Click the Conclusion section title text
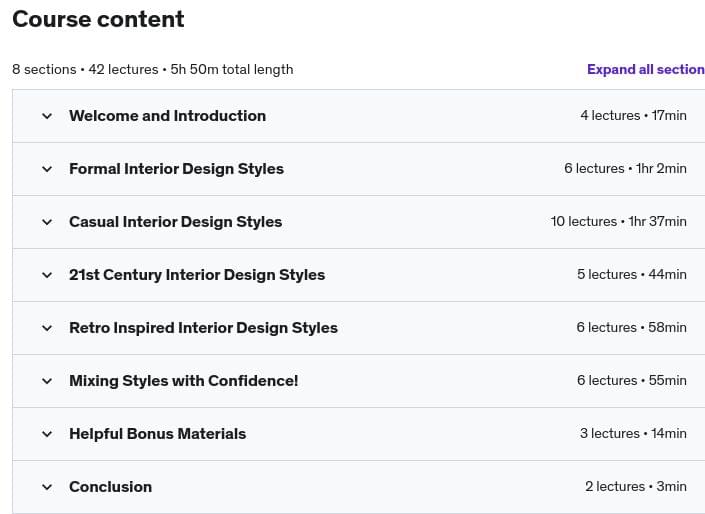 pos(110,487)
